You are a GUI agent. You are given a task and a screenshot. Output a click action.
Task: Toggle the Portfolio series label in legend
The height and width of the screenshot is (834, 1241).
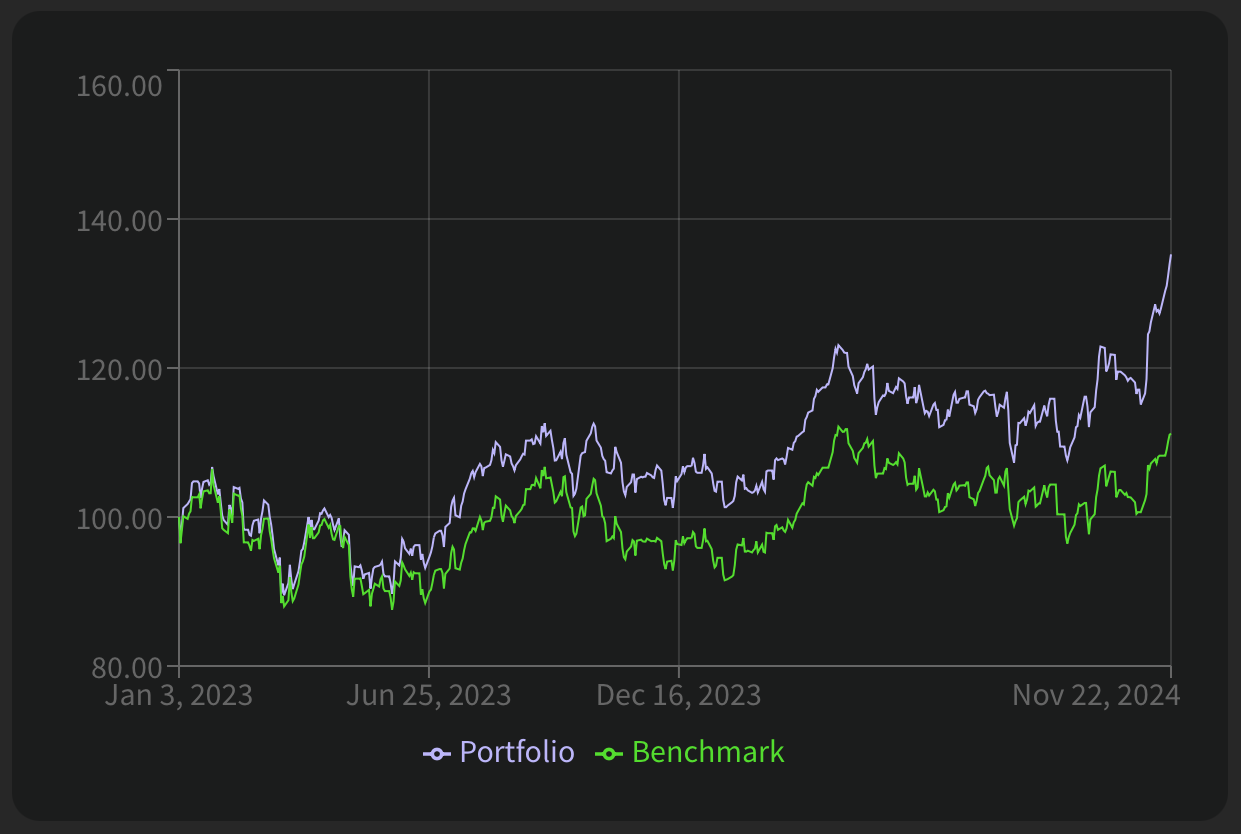click(x=516, y=752)
